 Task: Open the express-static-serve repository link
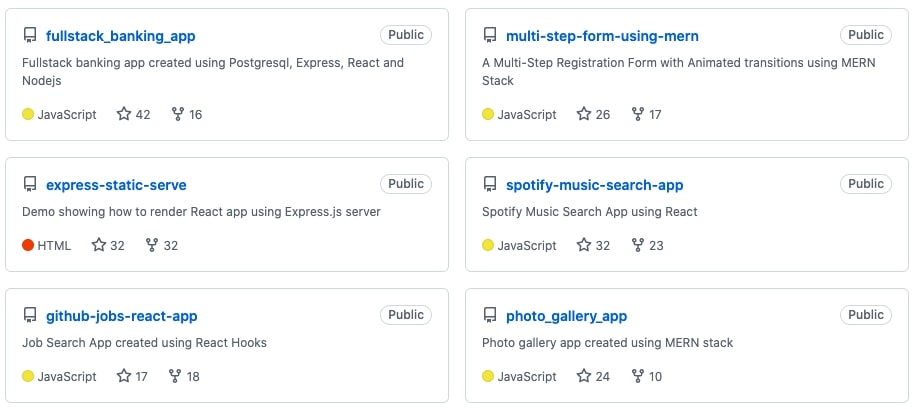[116, 185]
